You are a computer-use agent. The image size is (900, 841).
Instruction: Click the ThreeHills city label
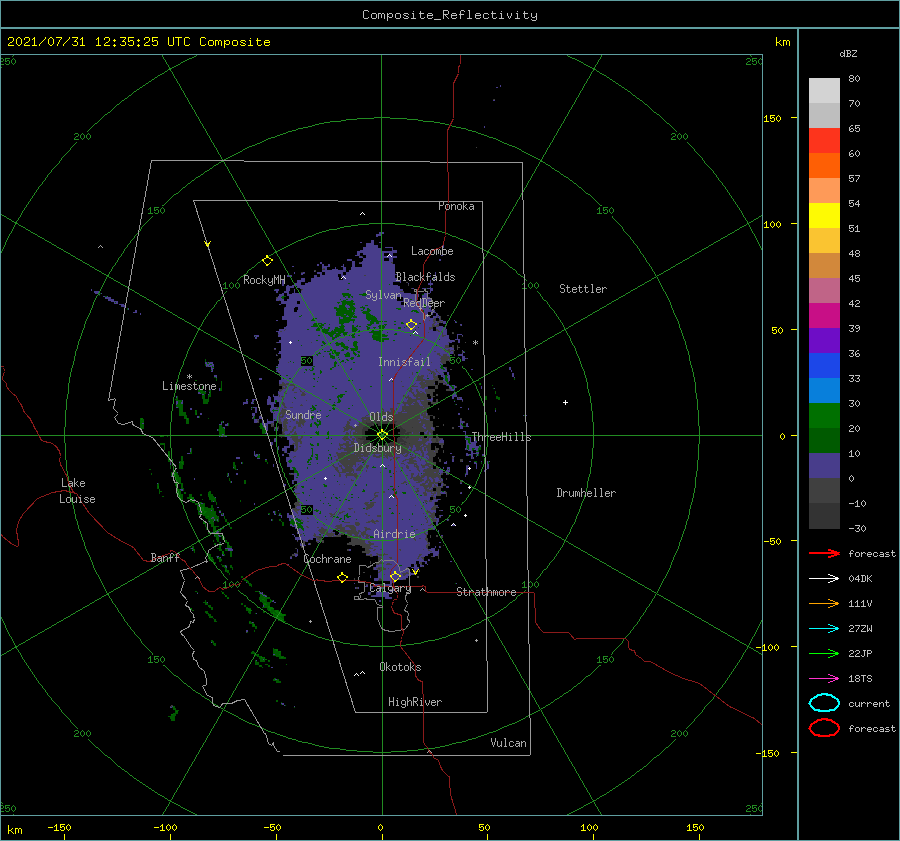point(502,437)
